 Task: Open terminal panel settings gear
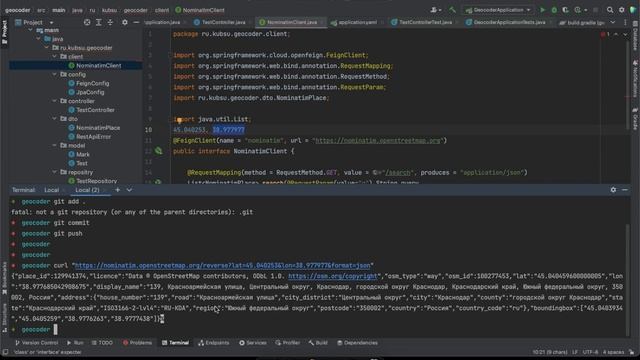tap(613, 190)
